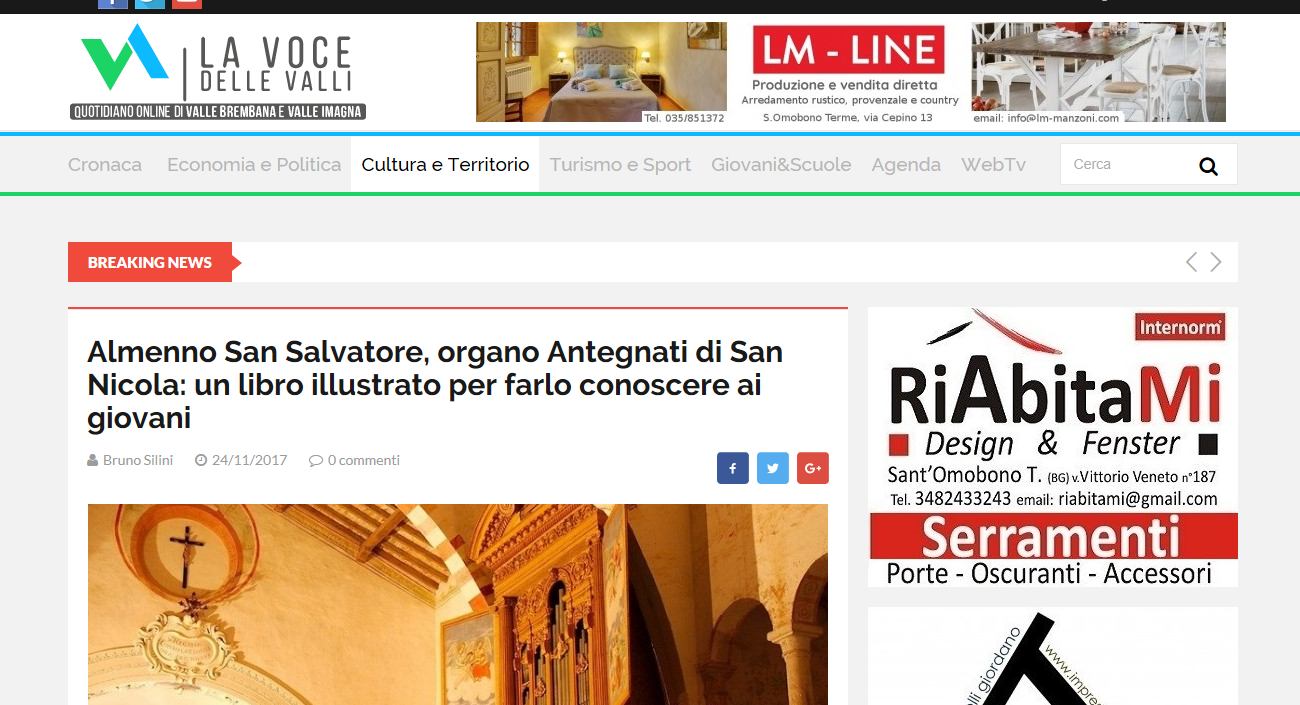Show next breaking news item
This screenshot has height=705, width=1300.
tap(1216, 262)
